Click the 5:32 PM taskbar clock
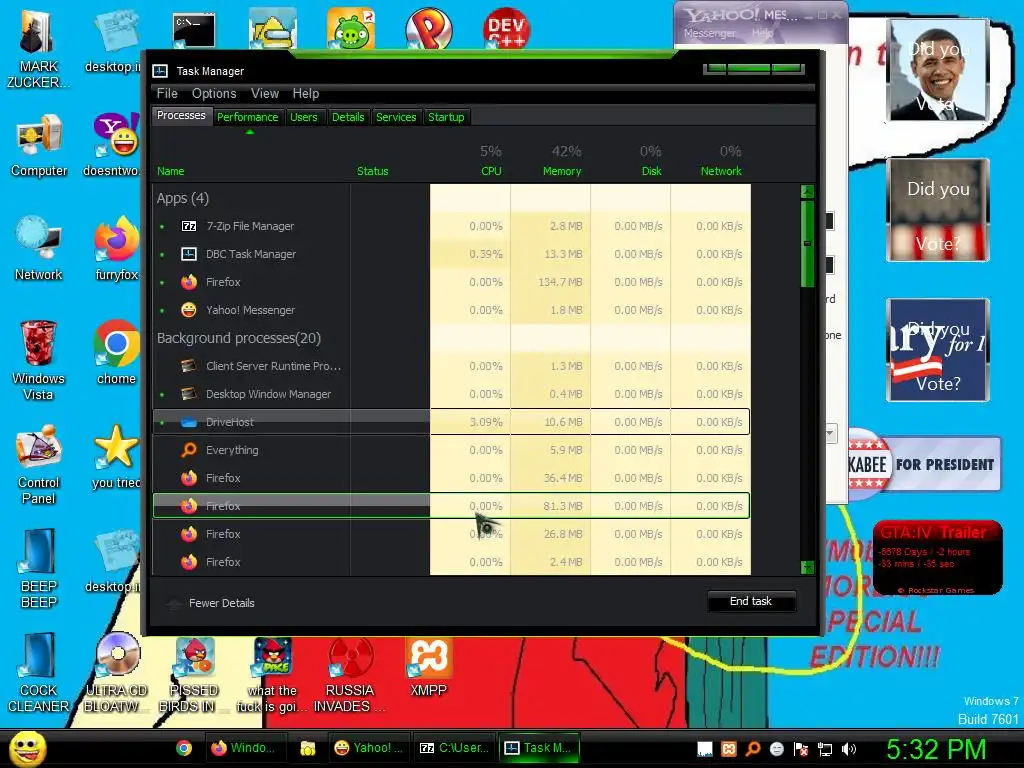The image size is (1024, 768). point(936,749)
